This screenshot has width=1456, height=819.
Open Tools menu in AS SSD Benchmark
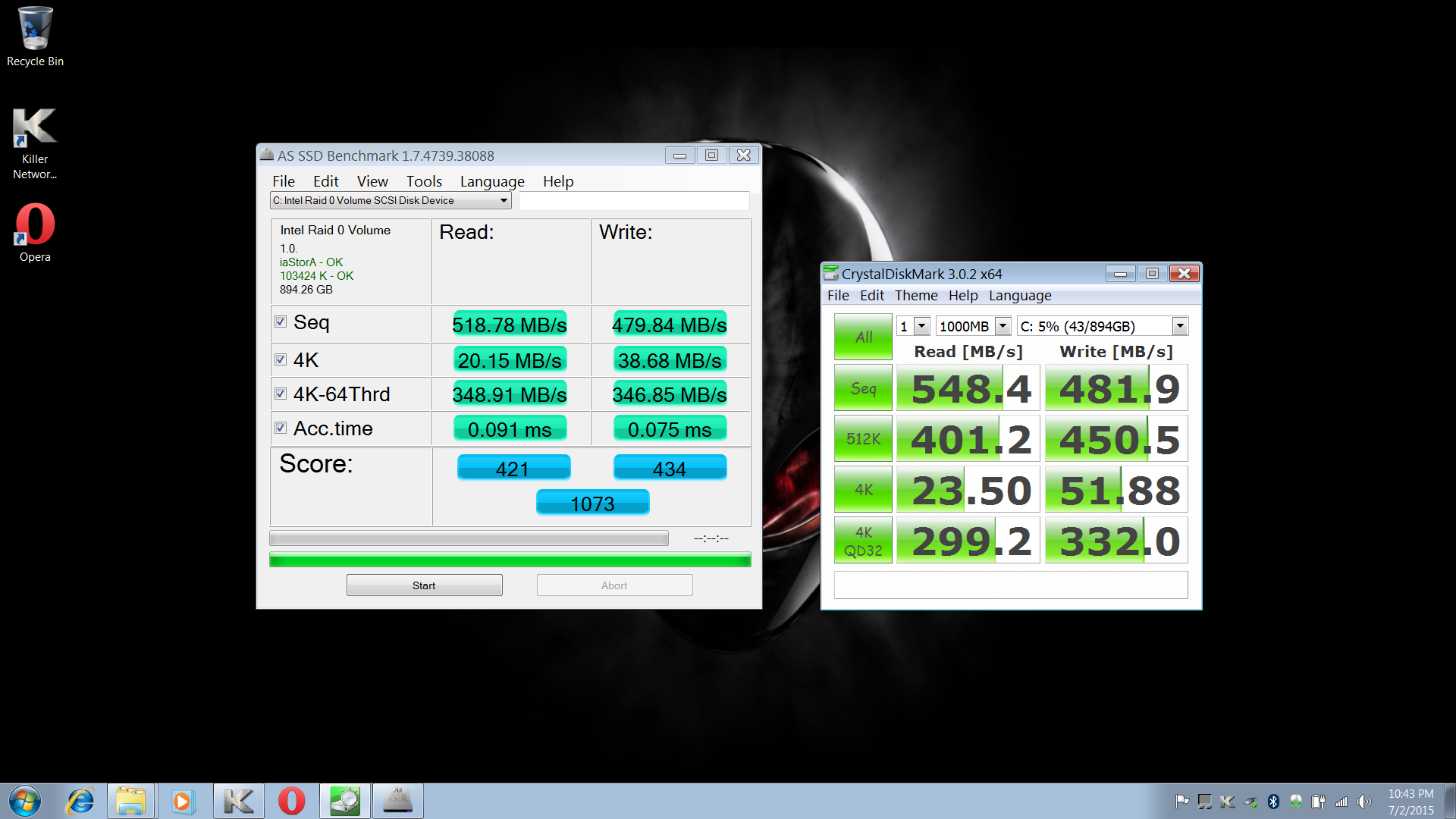point(424,181)
